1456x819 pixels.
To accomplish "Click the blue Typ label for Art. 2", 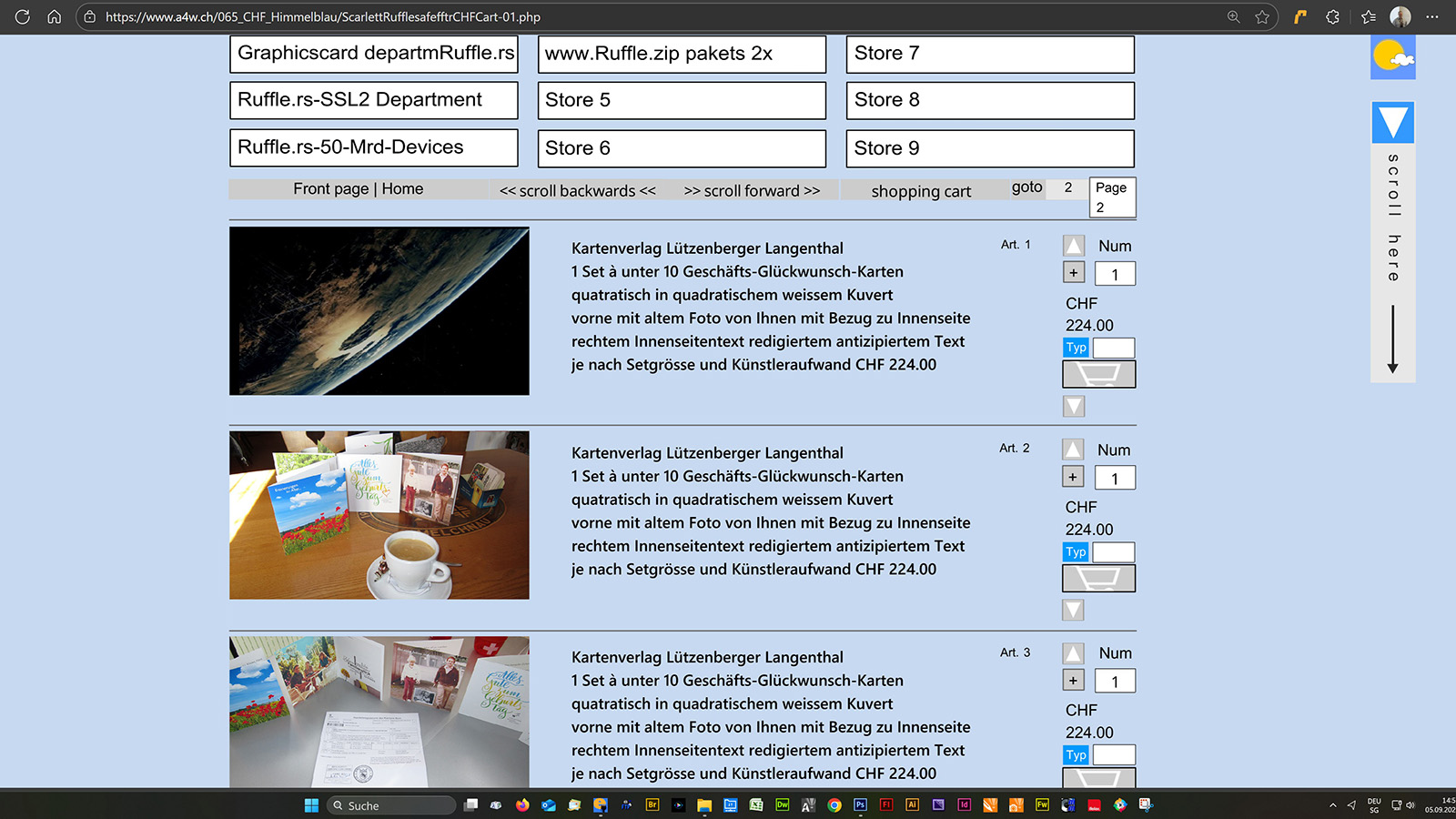I will click(x=1076, y=551).
